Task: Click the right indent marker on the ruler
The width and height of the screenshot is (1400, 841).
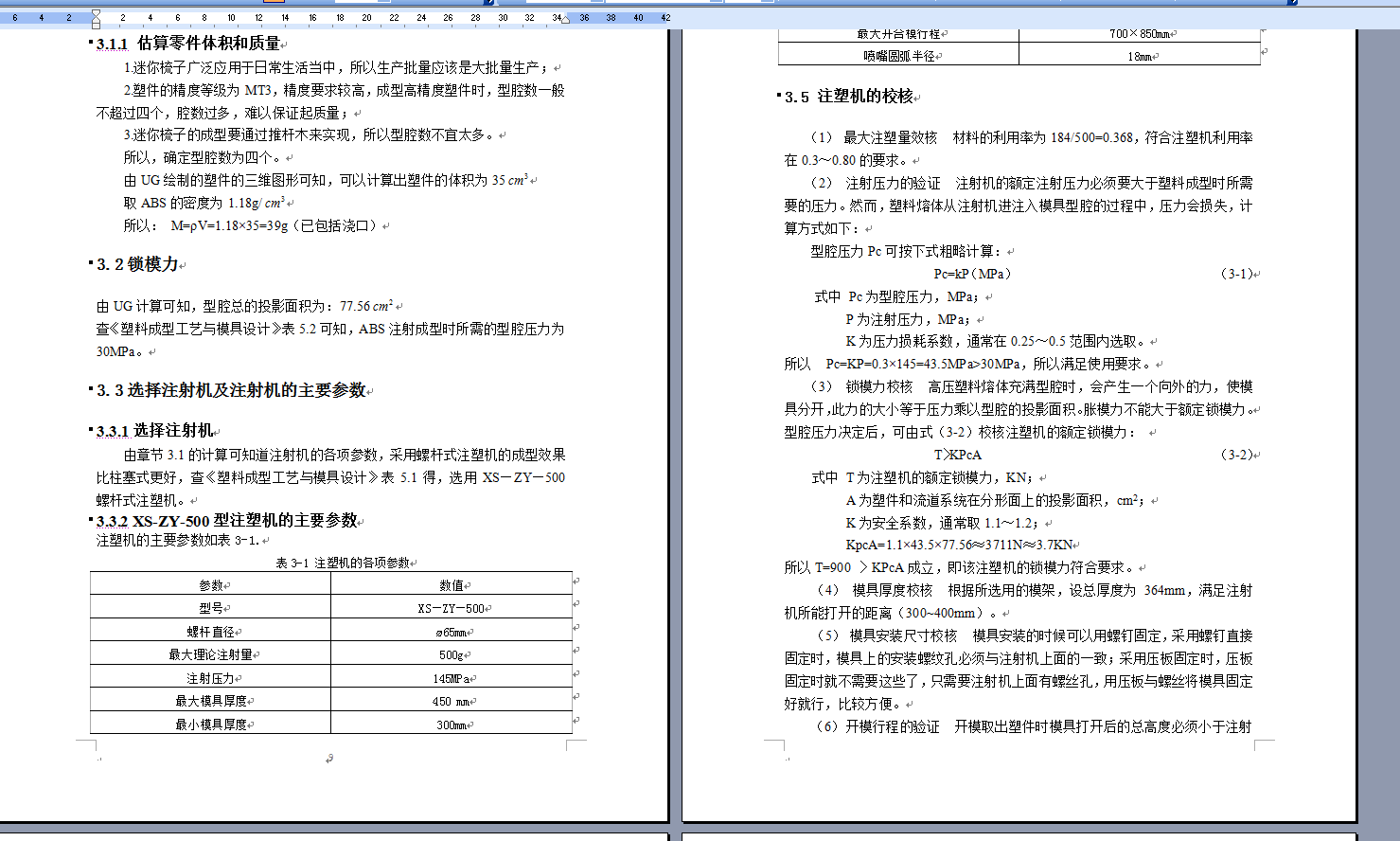Action: tap(566, 19)
